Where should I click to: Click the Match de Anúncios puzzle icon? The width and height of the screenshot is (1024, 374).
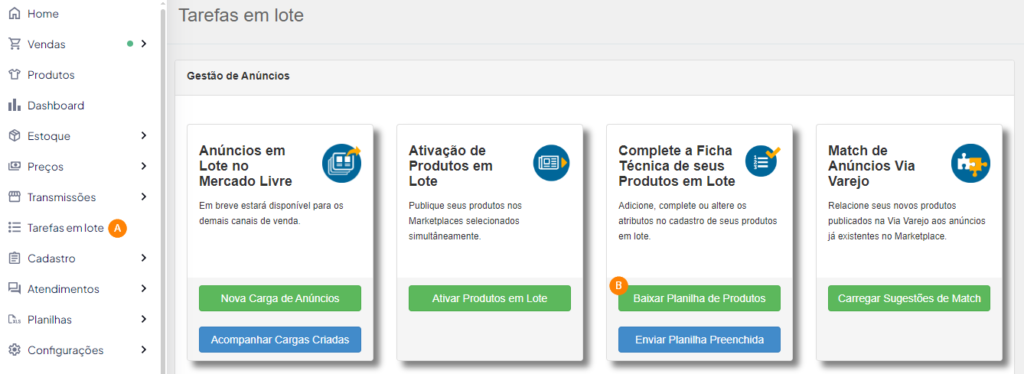pos(970,163)
